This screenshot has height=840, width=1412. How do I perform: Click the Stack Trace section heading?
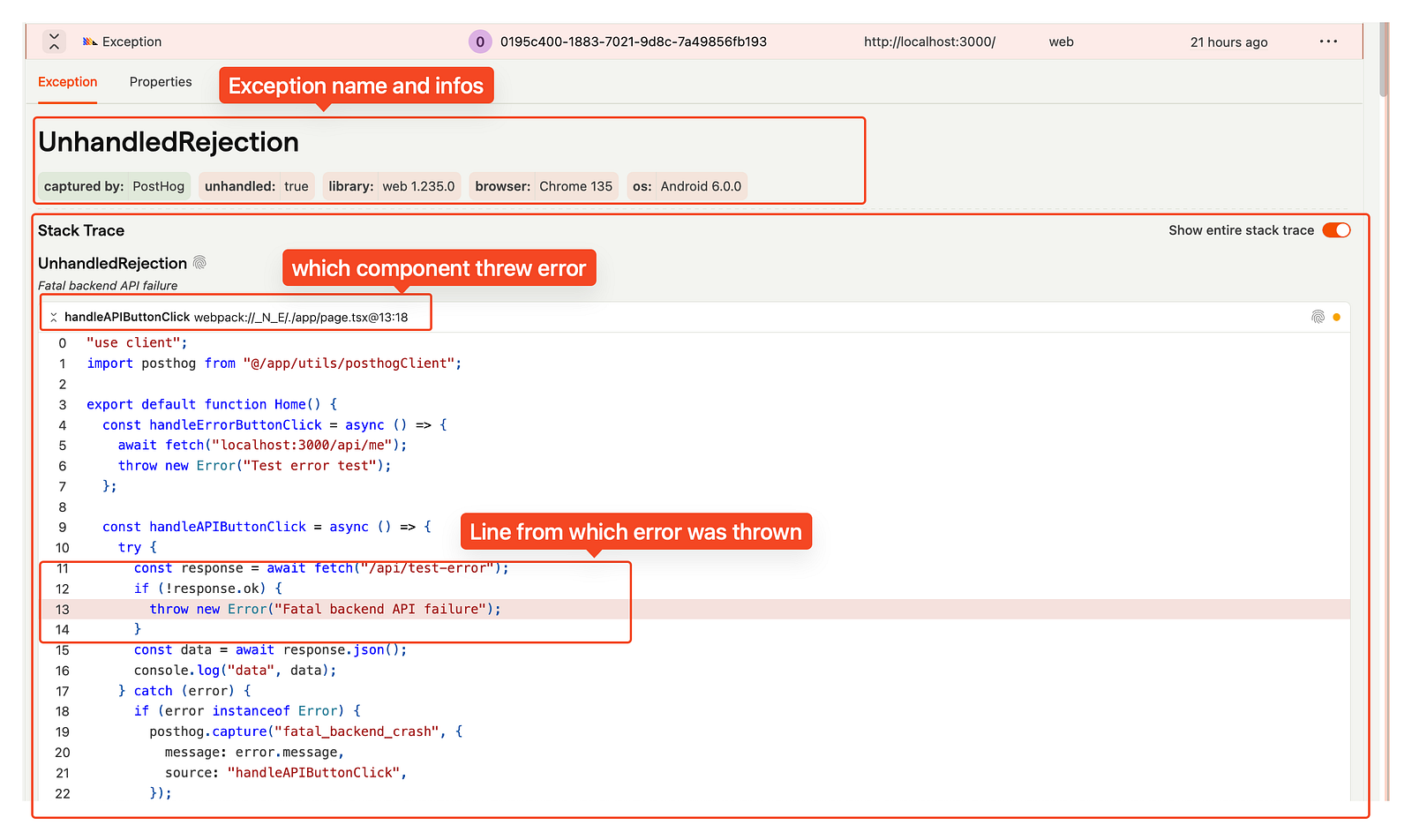click(x=81, y=230)
